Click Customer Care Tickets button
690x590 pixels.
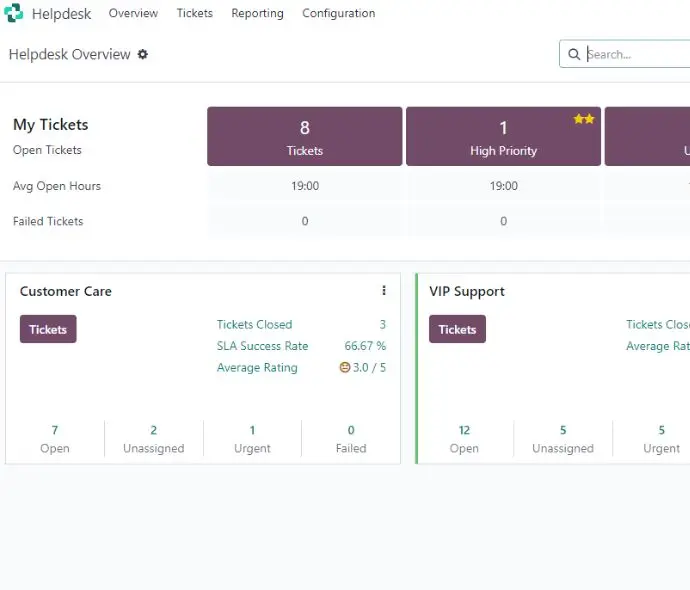(48, 329)
